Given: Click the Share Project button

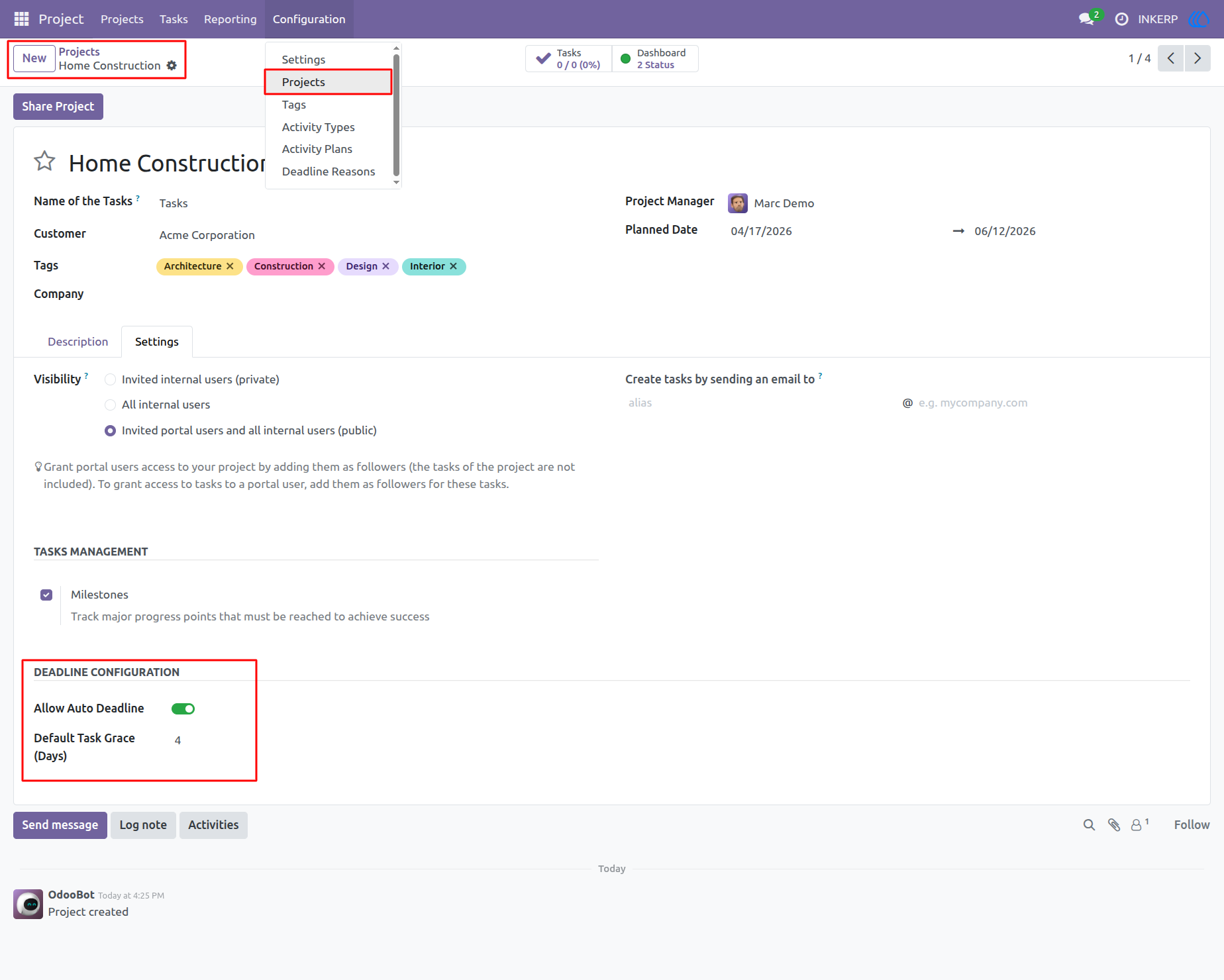Looking at the screenshot, I should [x=58, y=107].
